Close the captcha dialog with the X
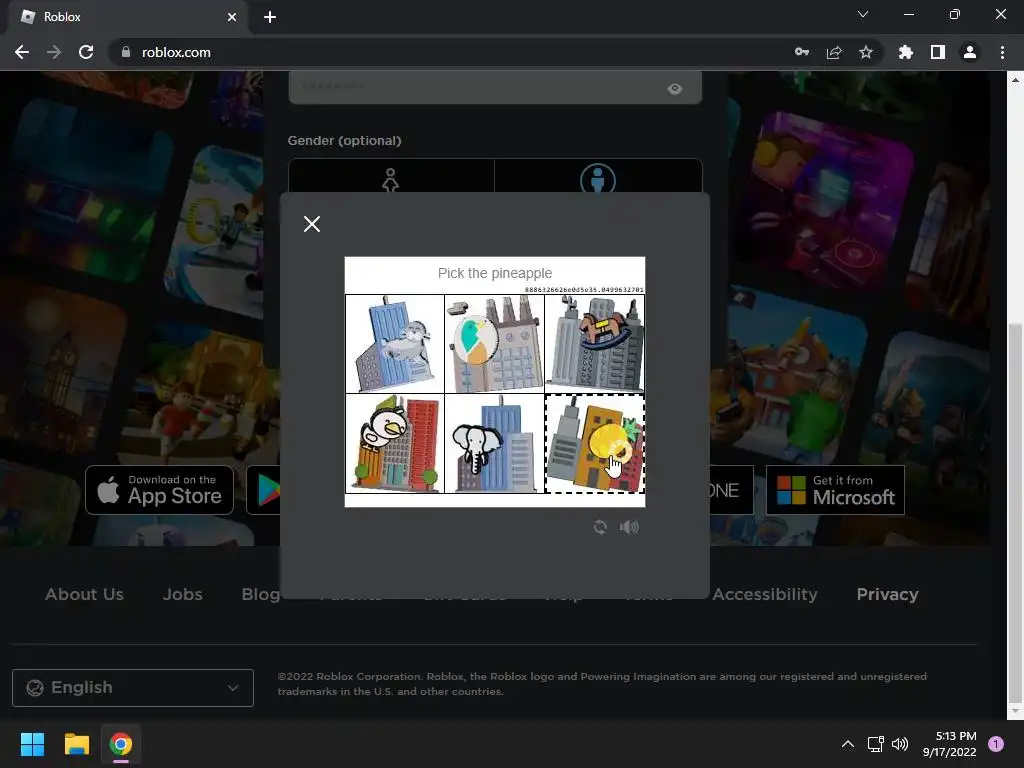 tap(312, 224)
